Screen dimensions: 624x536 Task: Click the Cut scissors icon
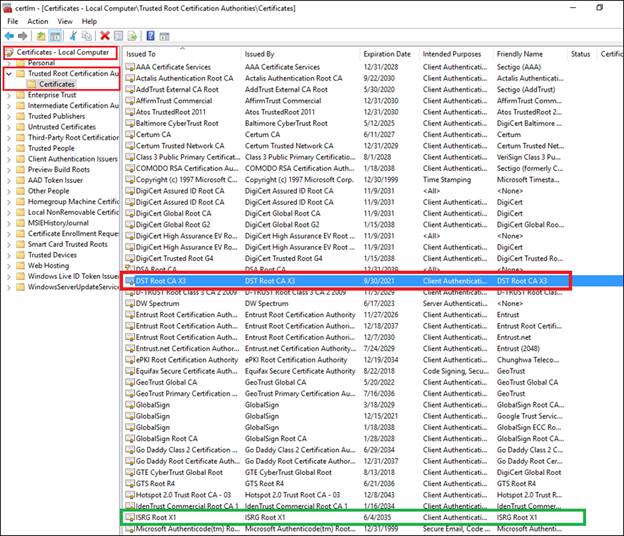[x=73, y=36]
